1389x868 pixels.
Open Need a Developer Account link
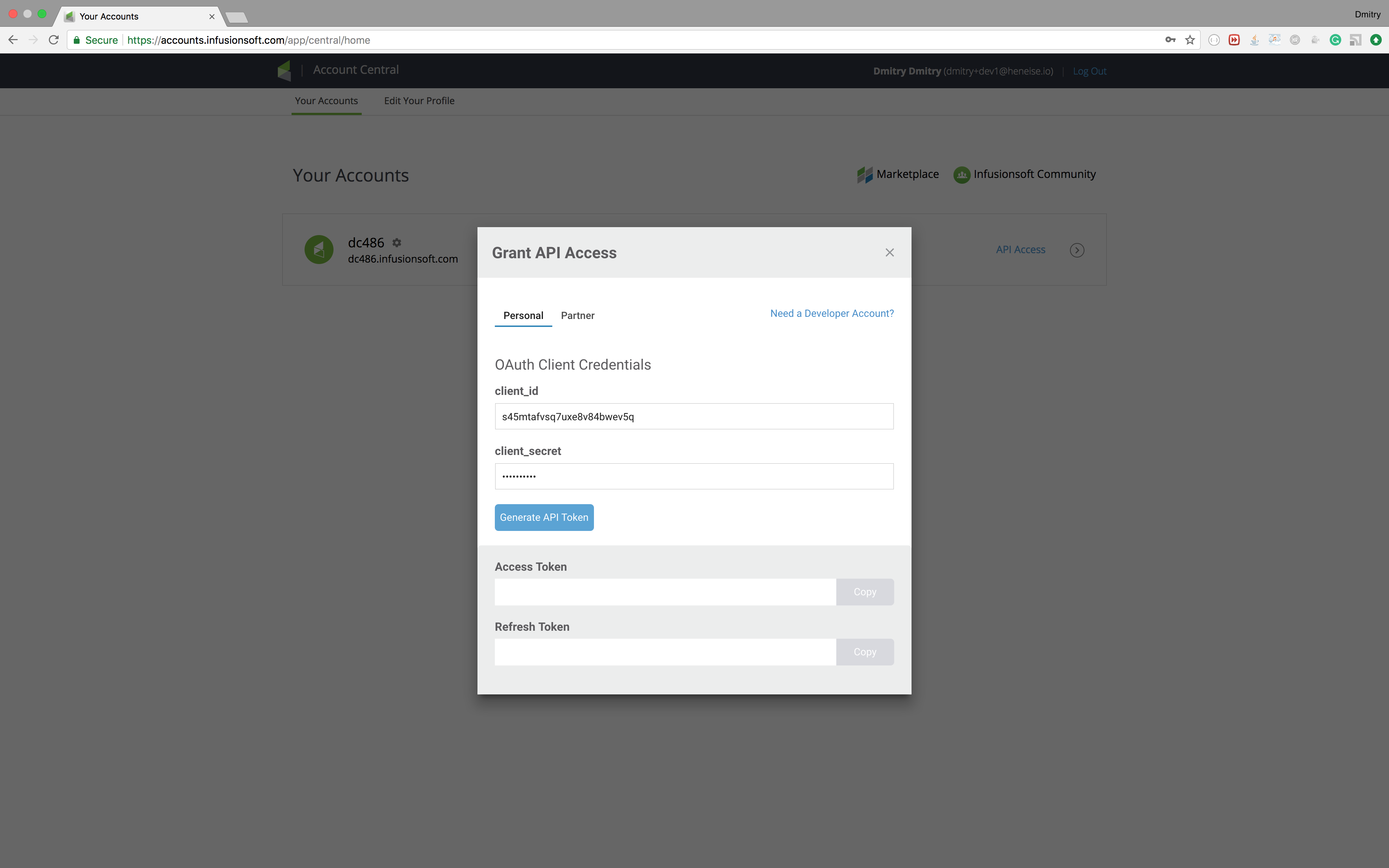click(x=832, y=314)
